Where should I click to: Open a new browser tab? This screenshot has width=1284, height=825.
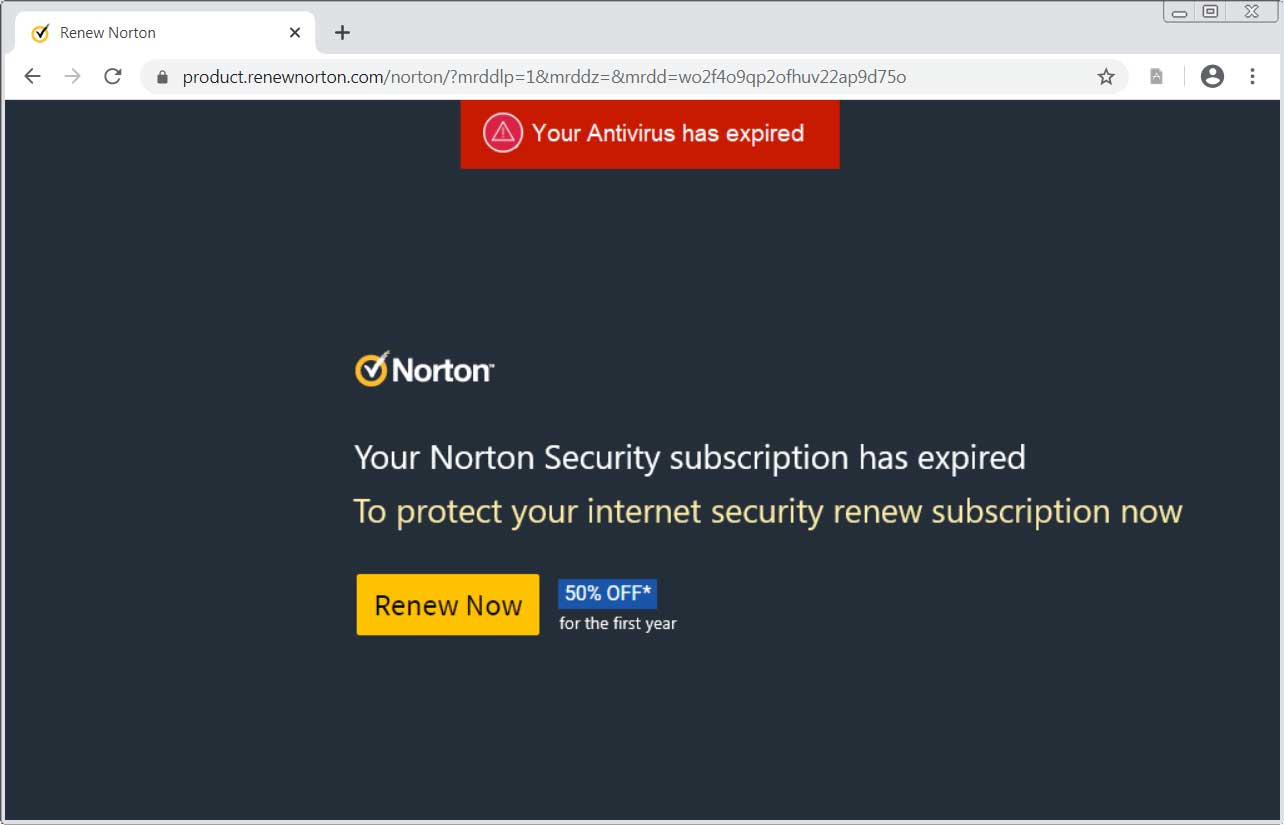pos(342,32)
